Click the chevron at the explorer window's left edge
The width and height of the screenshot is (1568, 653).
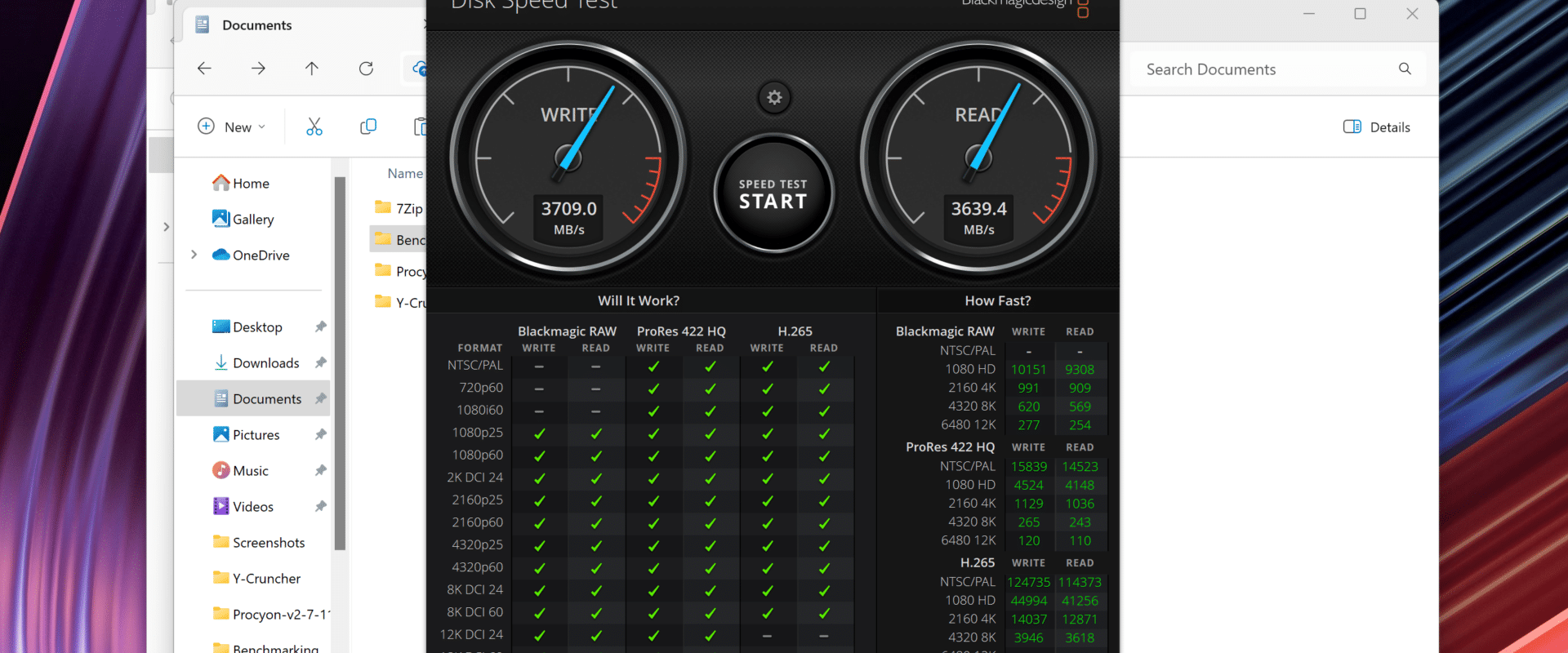point(166,227)
